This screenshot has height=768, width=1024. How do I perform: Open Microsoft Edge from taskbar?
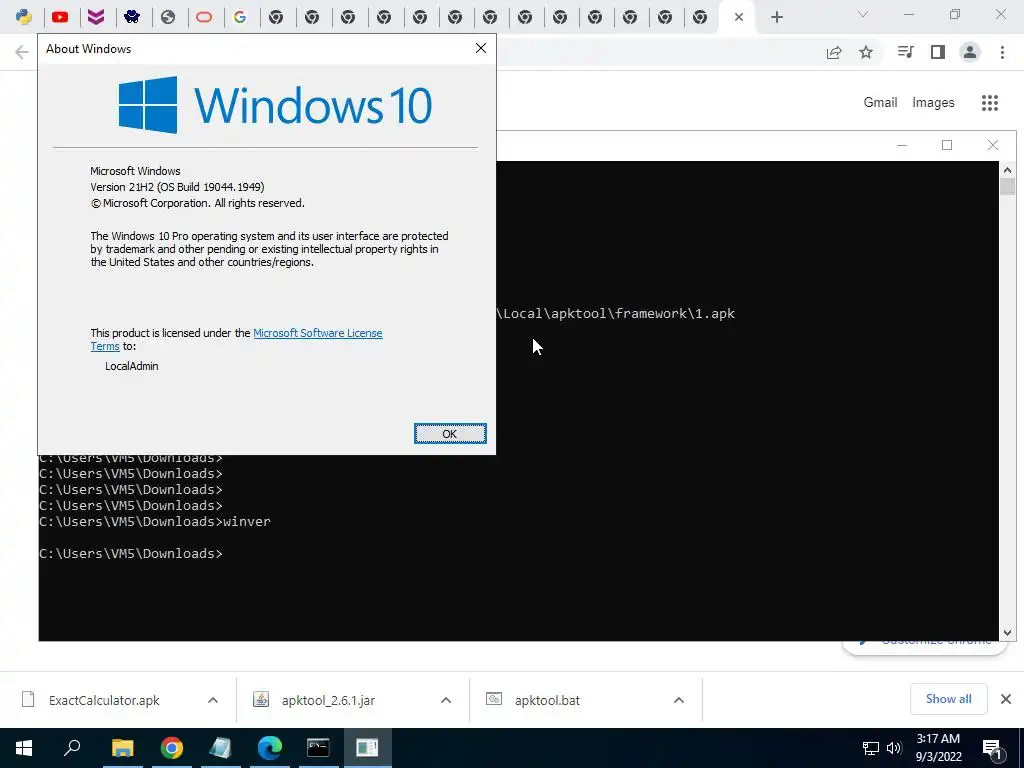(x=270, y=748)
